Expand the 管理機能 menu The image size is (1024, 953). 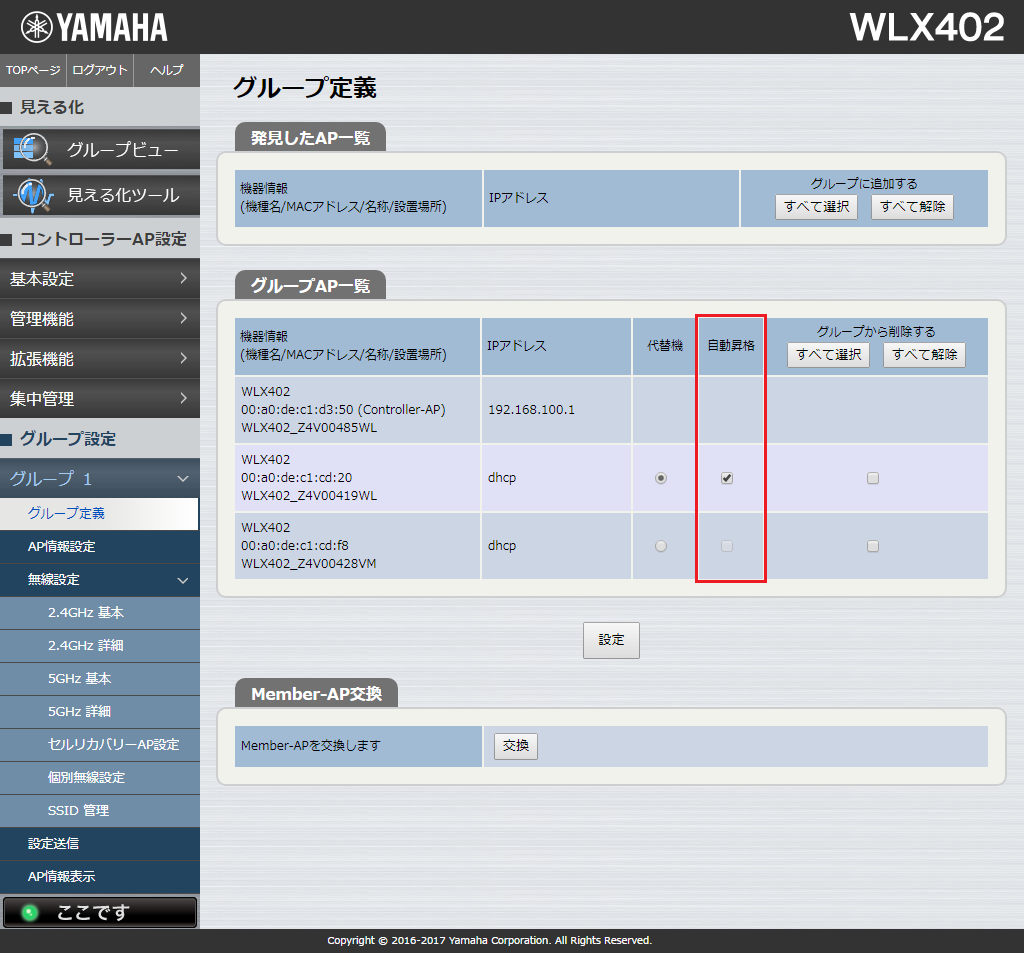point(99,319)
